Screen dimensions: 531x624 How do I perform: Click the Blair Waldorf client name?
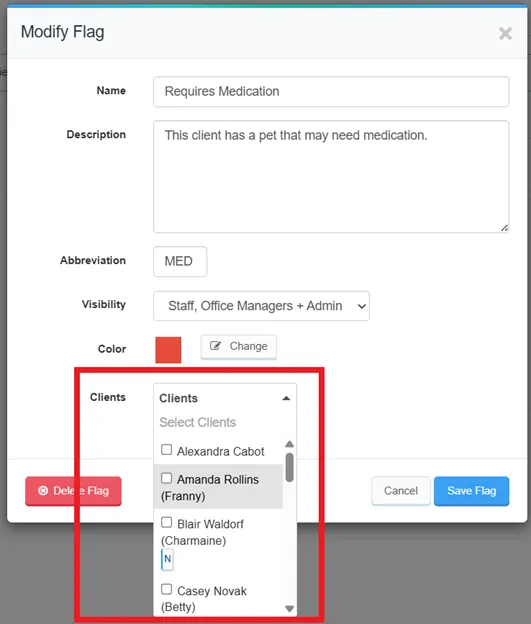(x=210, y=524)
